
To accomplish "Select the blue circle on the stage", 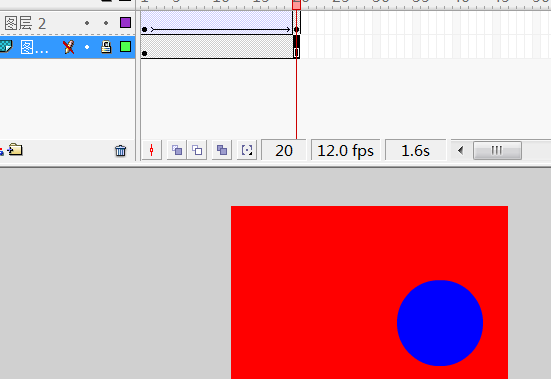I will tap(440, 323).
